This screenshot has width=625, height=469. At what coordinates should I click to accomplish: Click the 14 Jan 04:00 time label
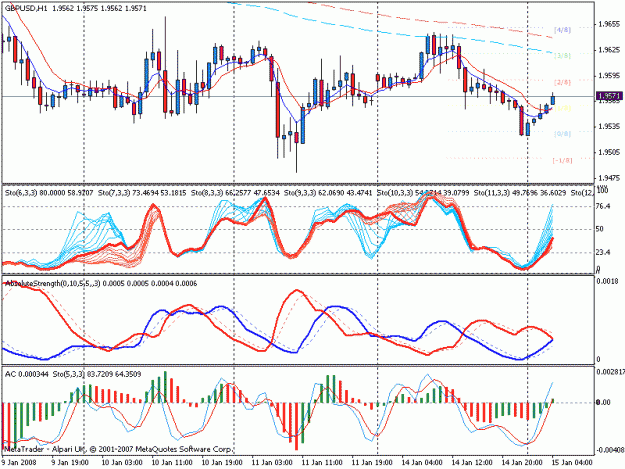422,463
